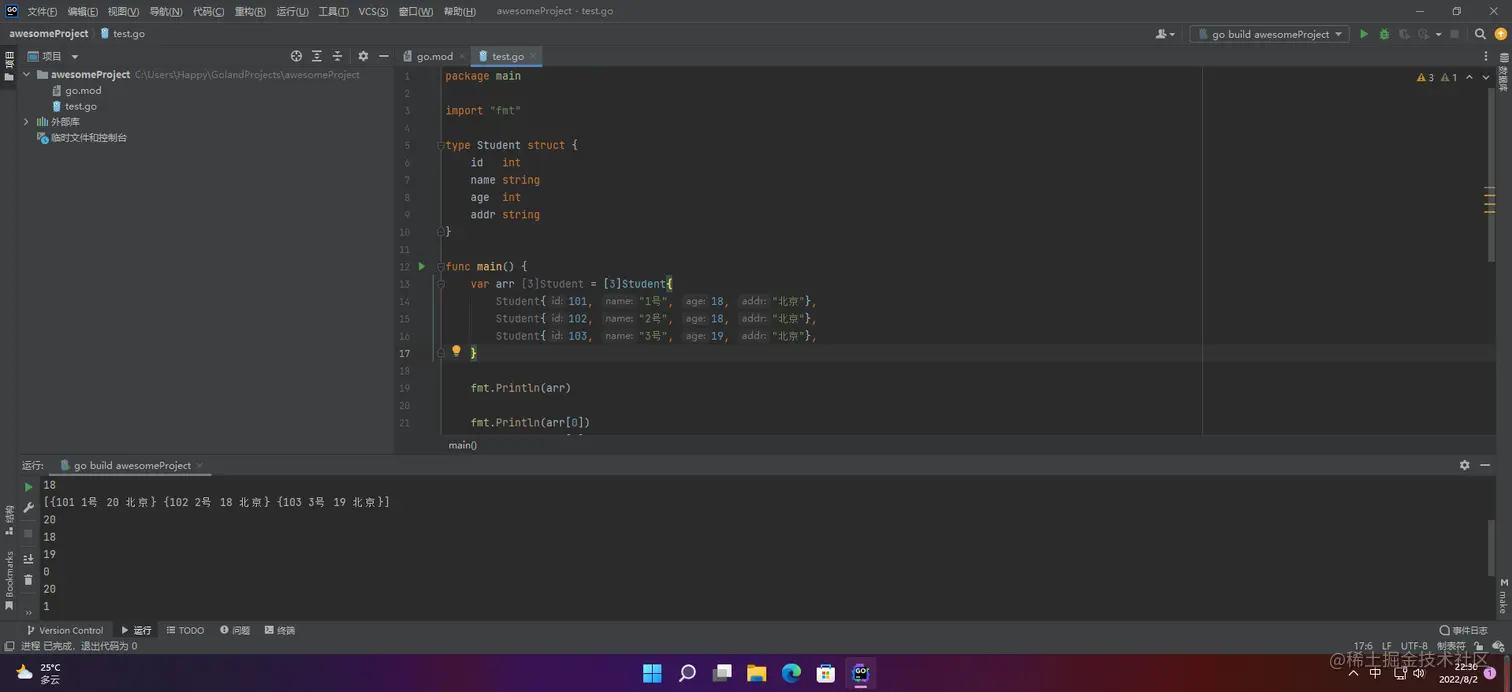
Task: Open the user account icon dropdown
Action: point(1165,34)
